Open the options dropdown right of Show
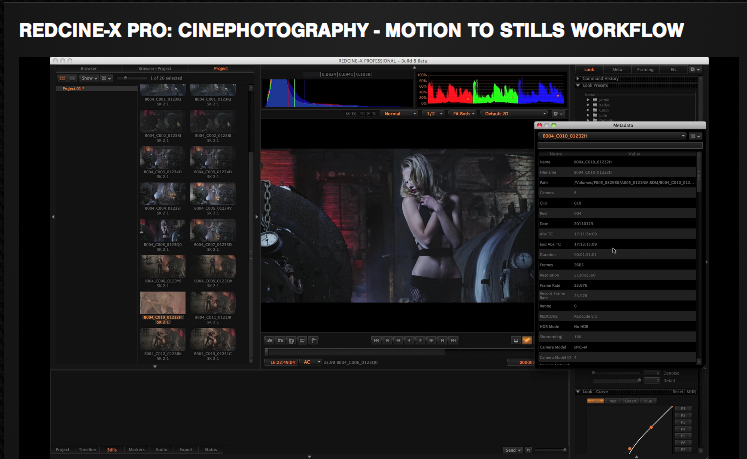 (106, 78)
